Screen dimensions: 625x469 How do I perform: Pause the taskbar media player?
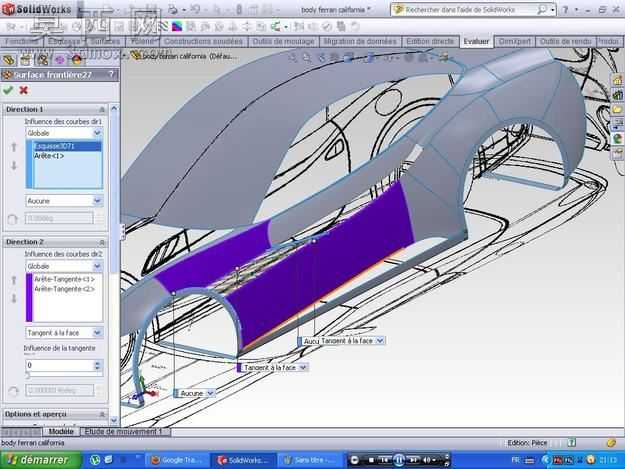click(x=399, y=460)
